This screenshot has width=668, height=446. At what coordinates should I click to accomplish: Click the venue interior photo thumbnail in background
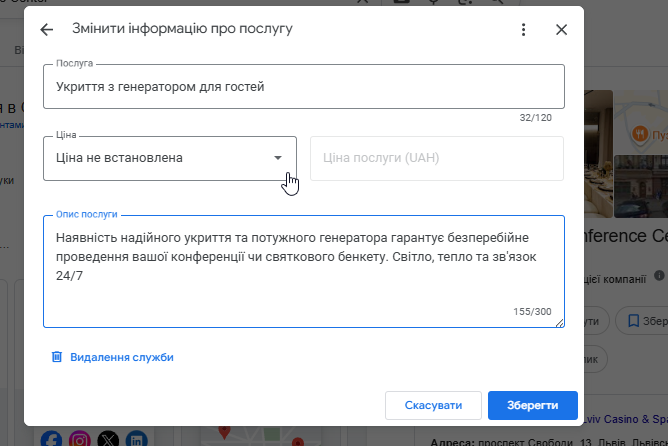pyautogui.click(x=599, y=154)
